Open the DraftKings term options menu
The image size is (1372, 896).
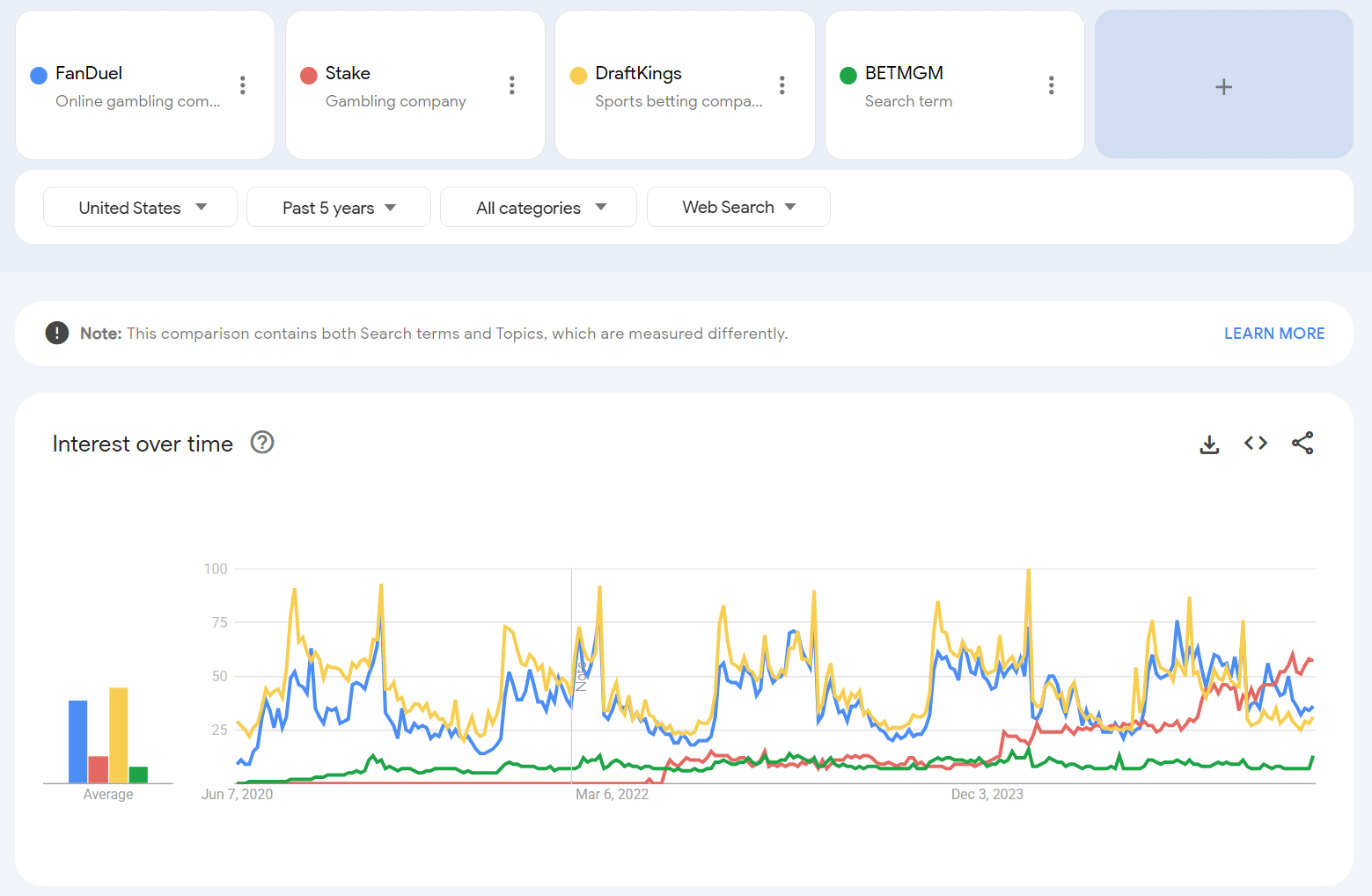[781, 85]
